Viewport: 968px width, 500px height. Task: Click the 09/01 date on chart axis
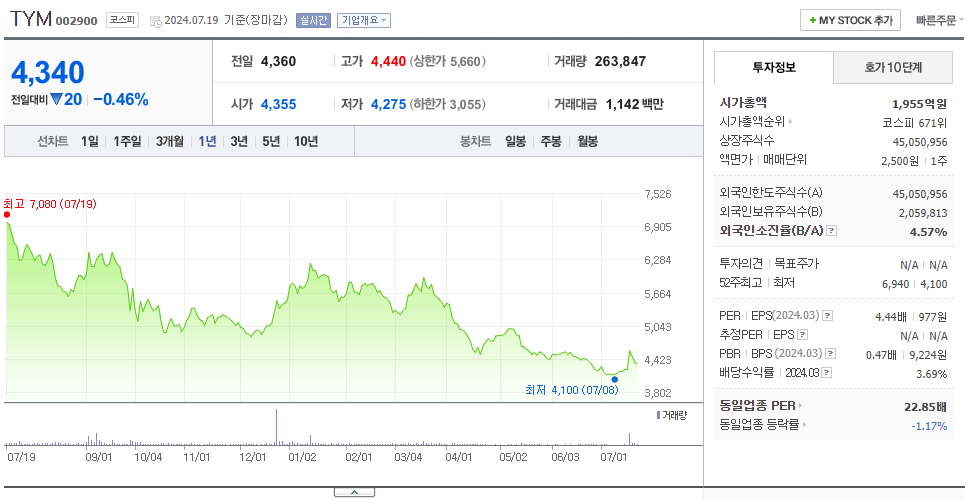point(98,457)
